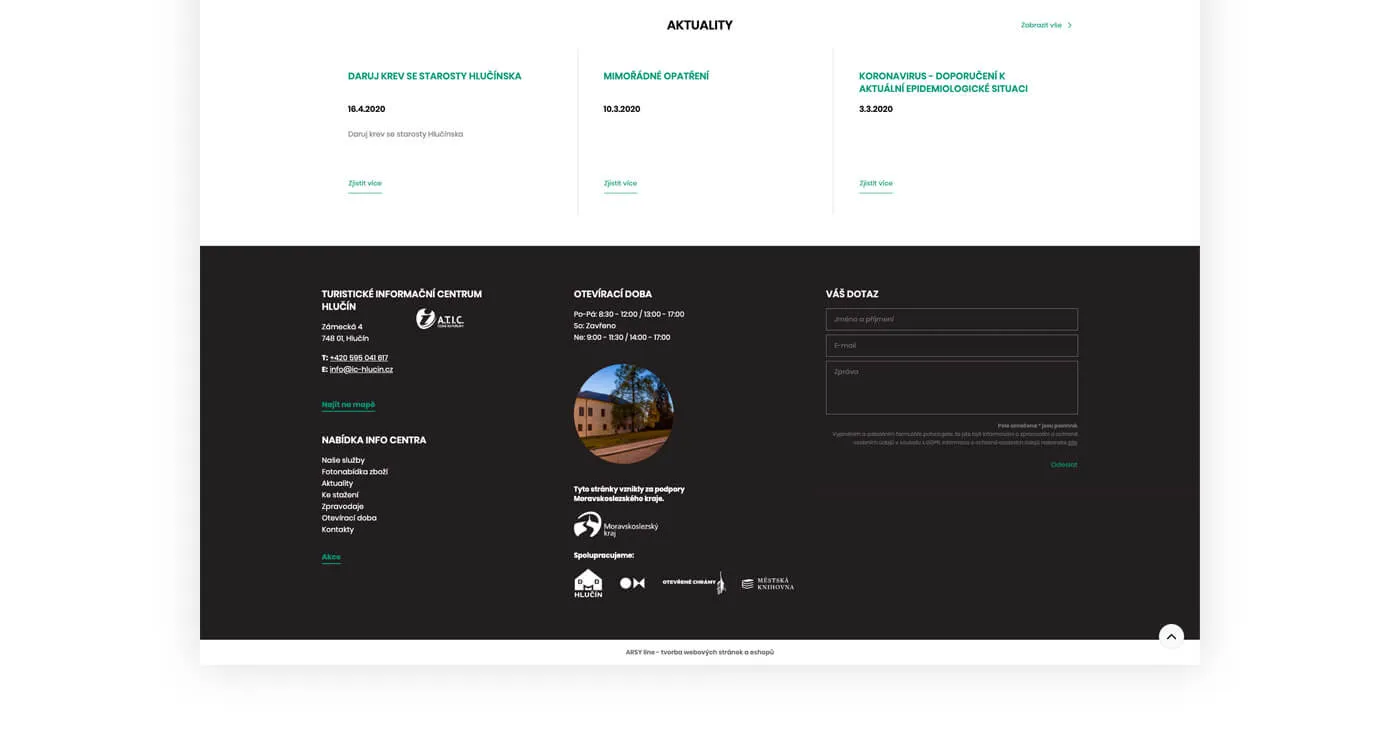Image resolution: width=1400 pixels, height=755 pixels.
Task: Click the date 10.3.2020
Action: coord(622,109)
